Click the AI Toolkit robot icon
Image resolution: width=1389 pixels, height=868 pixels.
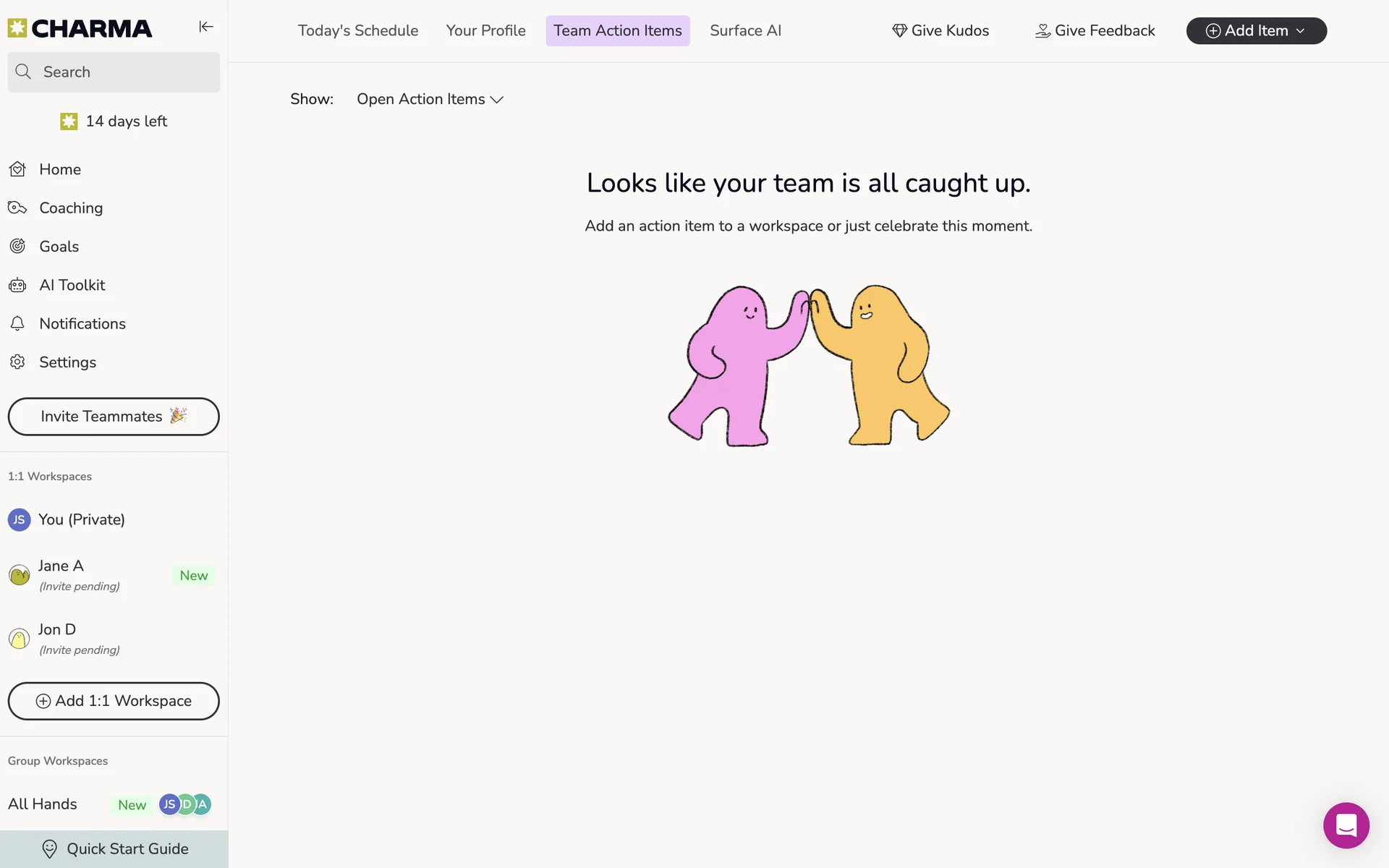[x=17, y=285]
